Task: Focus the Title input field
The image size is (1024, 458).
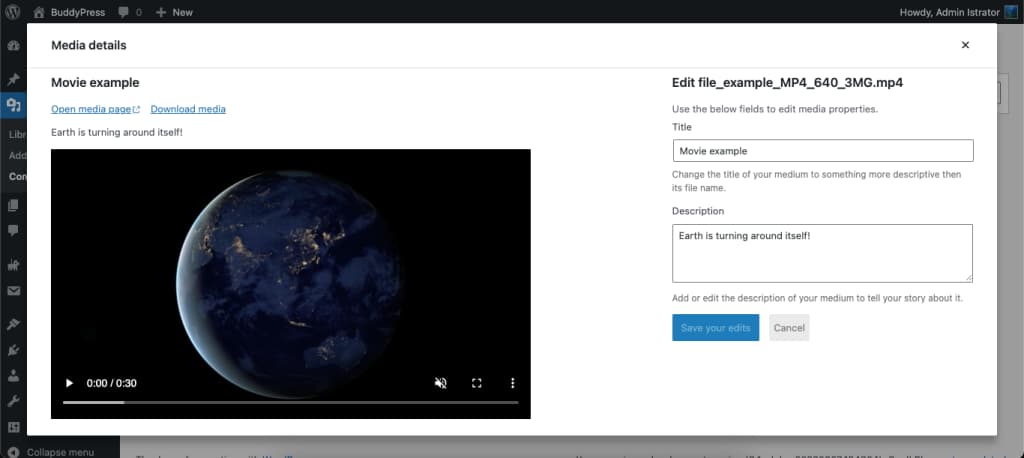Action: pyautogui.click(x=823, y=150)
